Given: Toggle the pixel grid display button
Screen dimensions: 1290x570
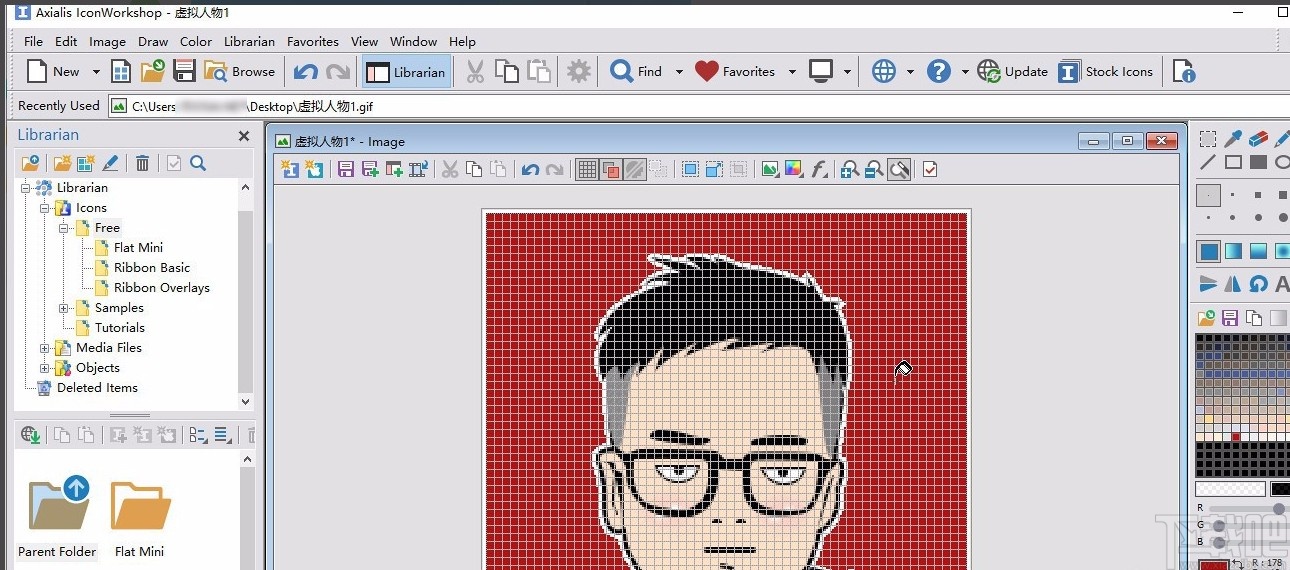Looking at the screenshot, I should coord(588,169).
